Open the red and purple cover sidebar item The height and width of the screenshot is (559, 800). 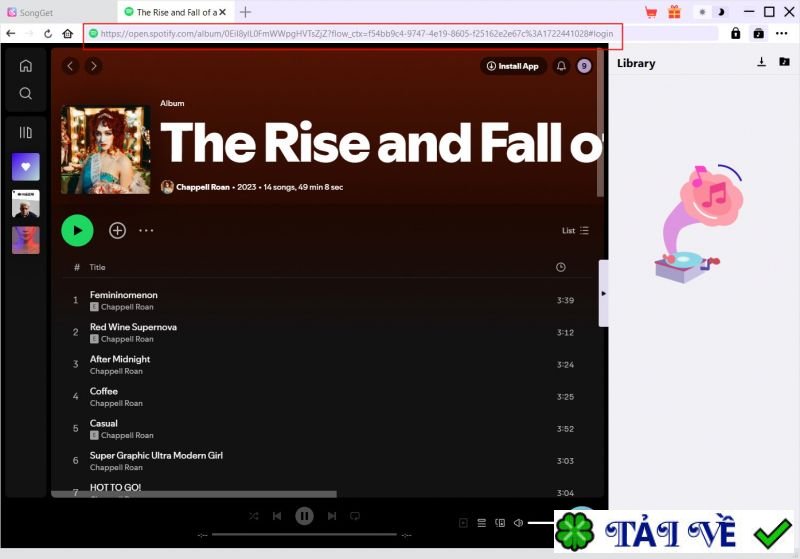point(26,240)
